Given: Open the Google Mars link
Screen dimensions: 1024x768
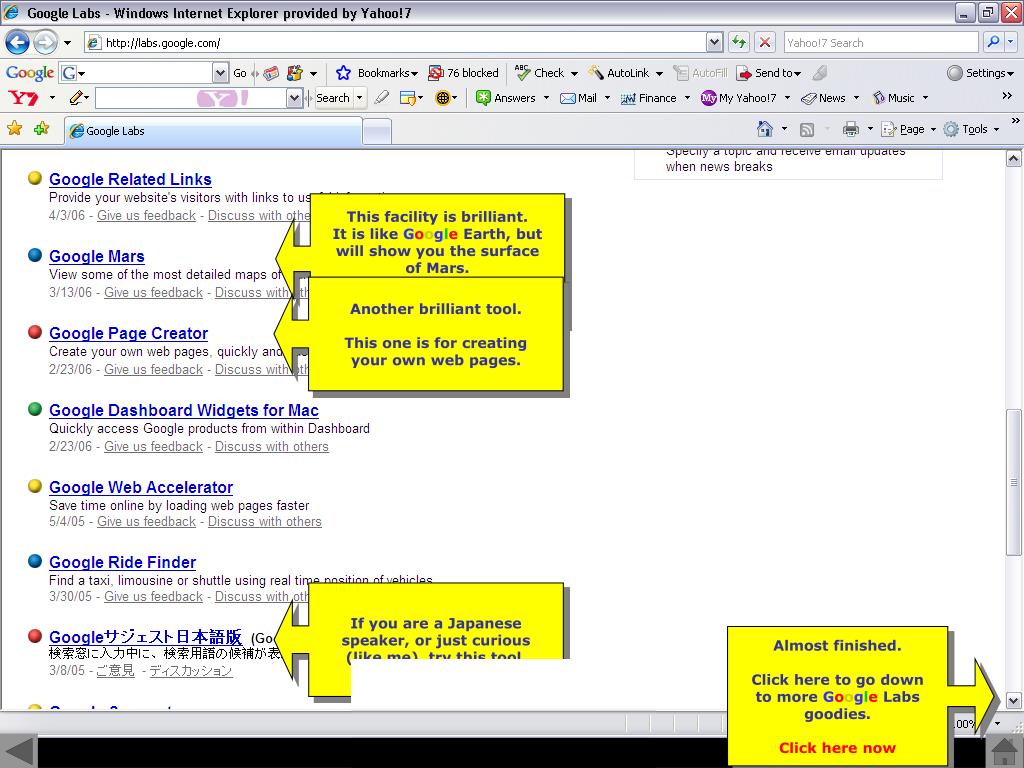Looking at the screenshot, I should 97,257.
